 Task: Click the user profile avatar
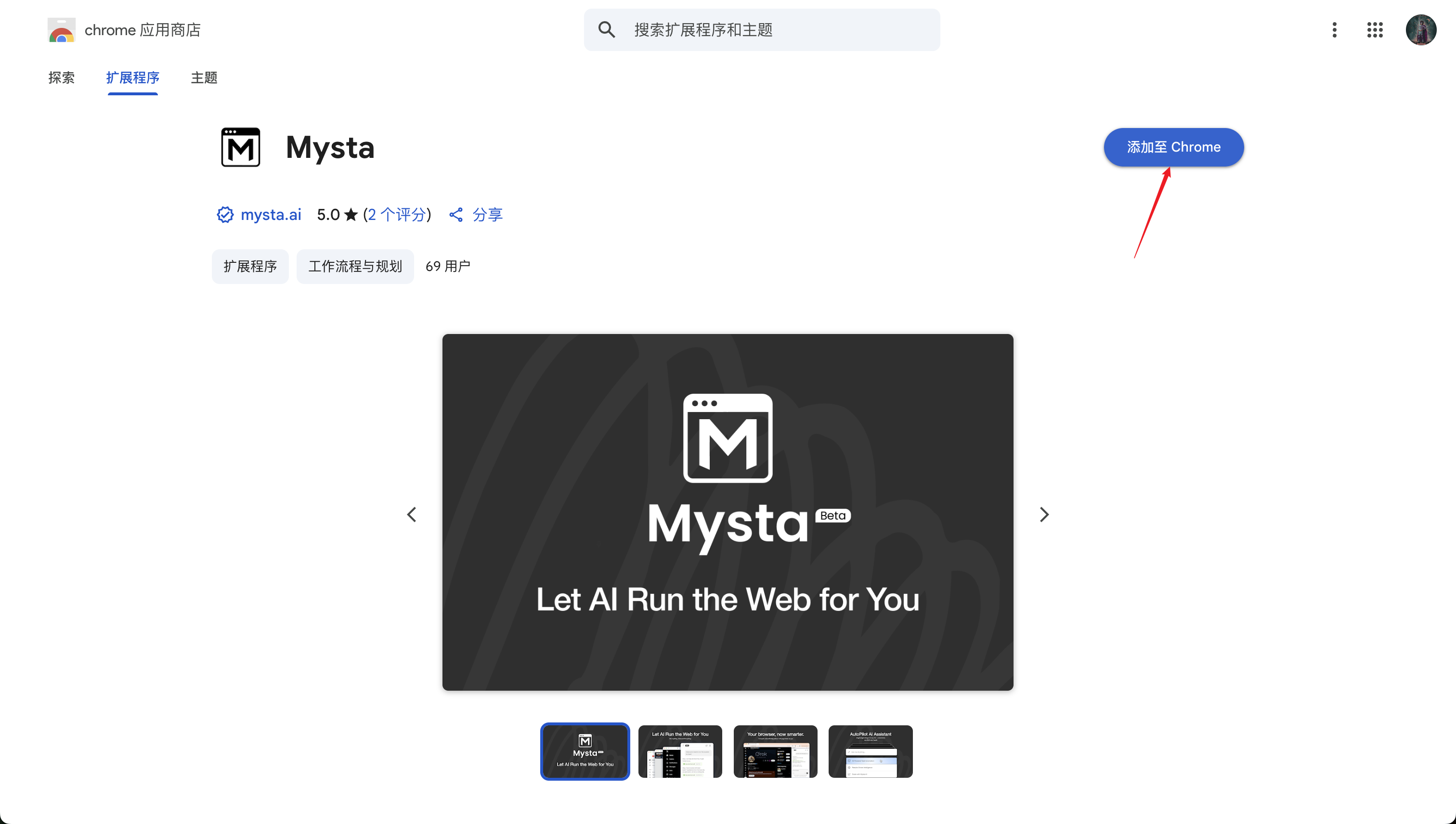click(x=1420, y=30)
